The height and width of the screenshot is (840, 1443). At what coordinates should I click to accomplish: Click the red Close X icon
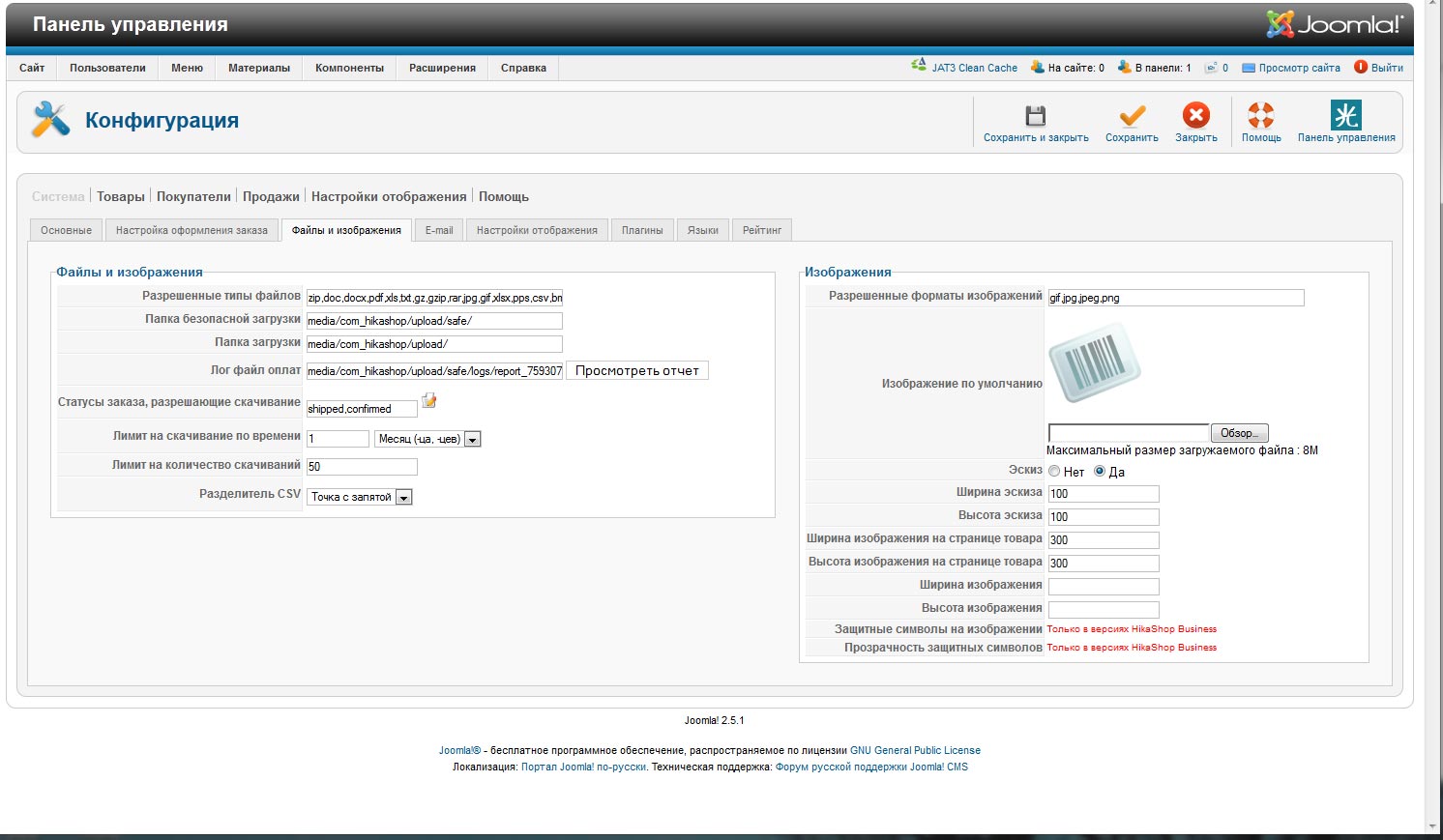1195,116
